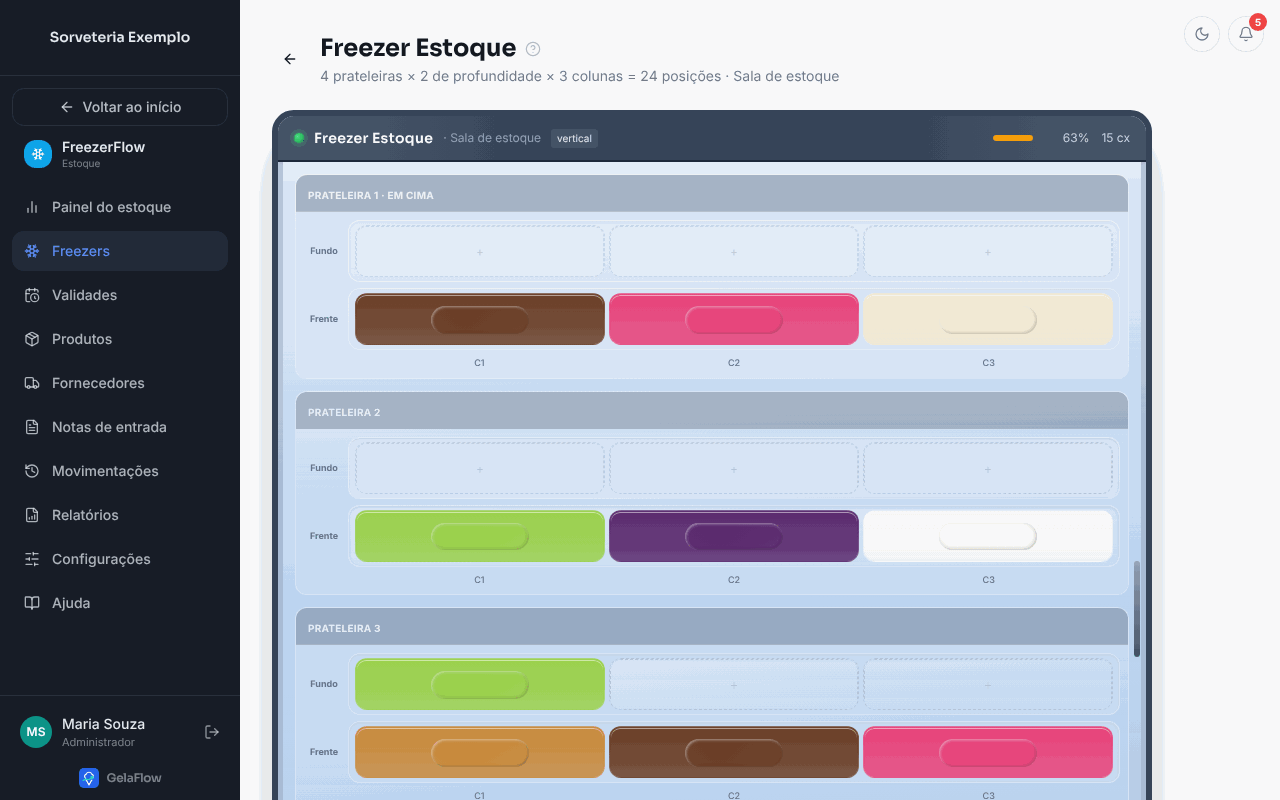Click the Movimentações history icon
This screenshot has width=1280, height=800.
click(32, 471)
